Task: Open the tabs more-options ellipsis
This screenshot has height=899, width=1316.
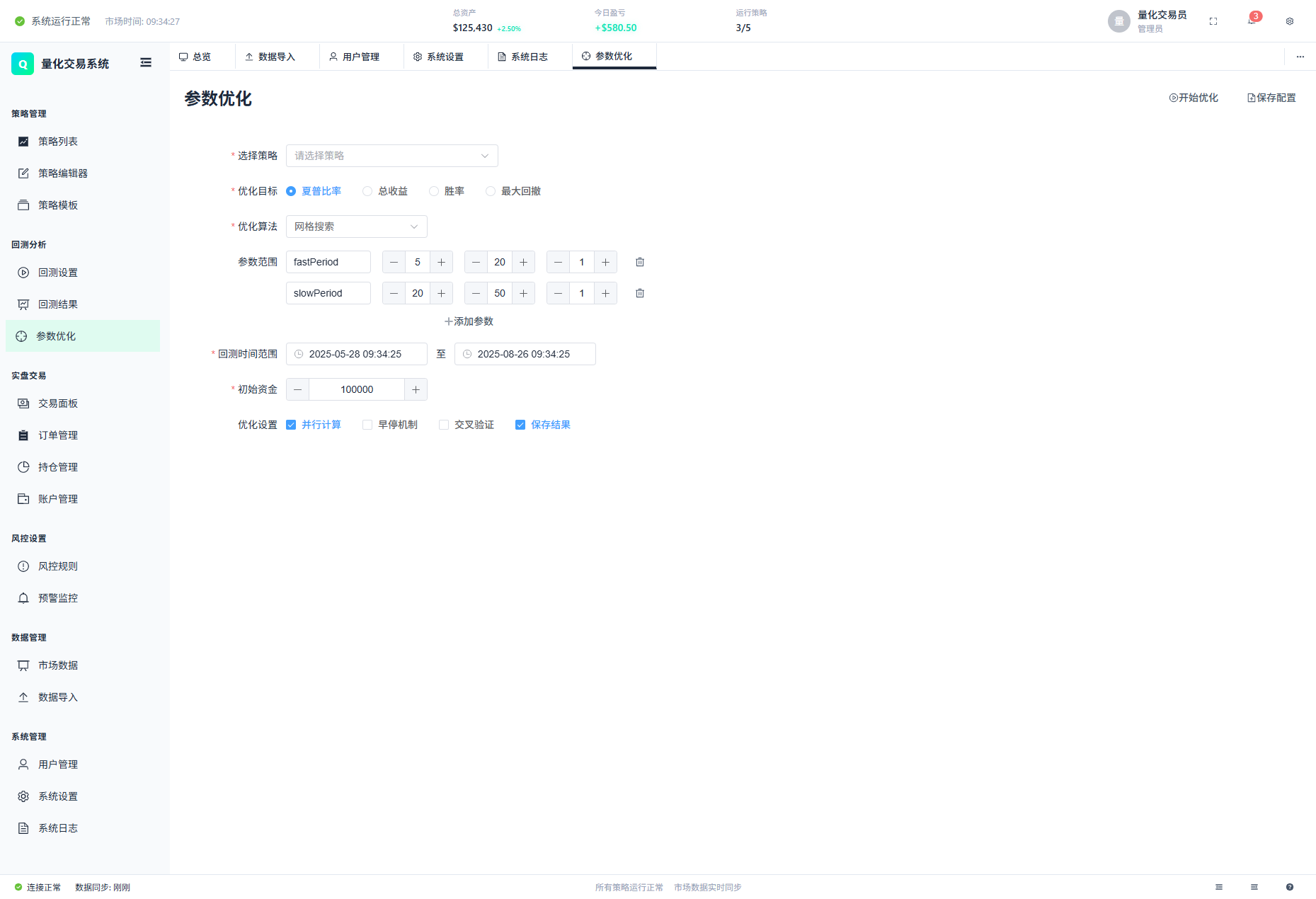Action: point(1300,57)
